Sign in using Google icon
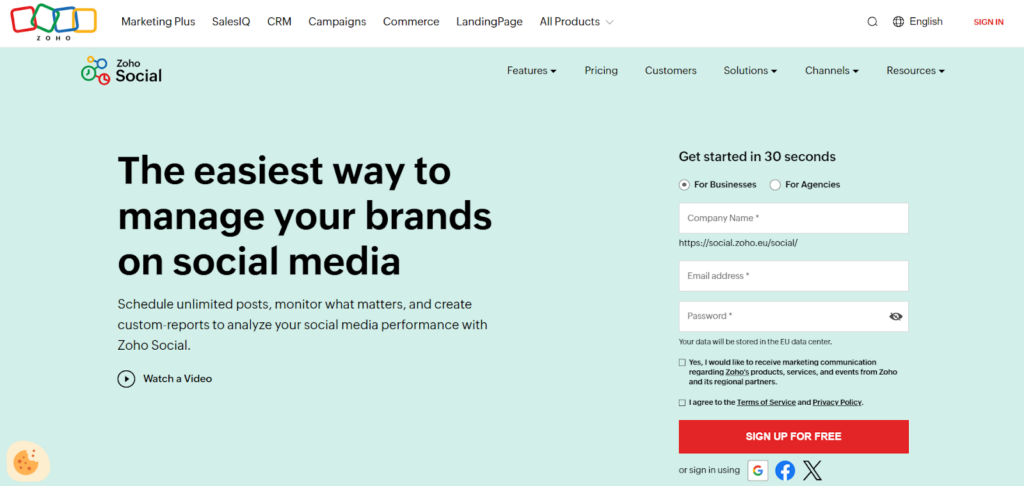Screen dimensions: 1024x486 758,470
